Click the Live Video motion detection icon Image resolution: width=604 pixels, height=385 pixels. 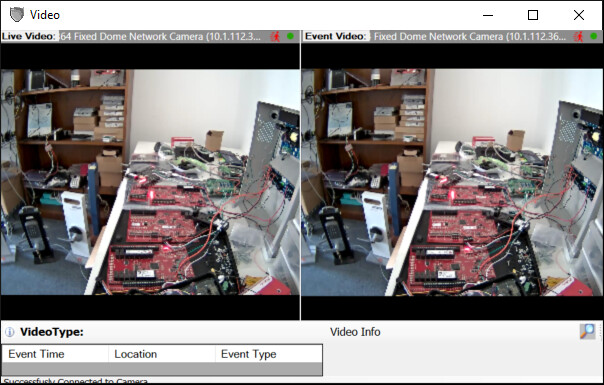[x=275, y=37]
